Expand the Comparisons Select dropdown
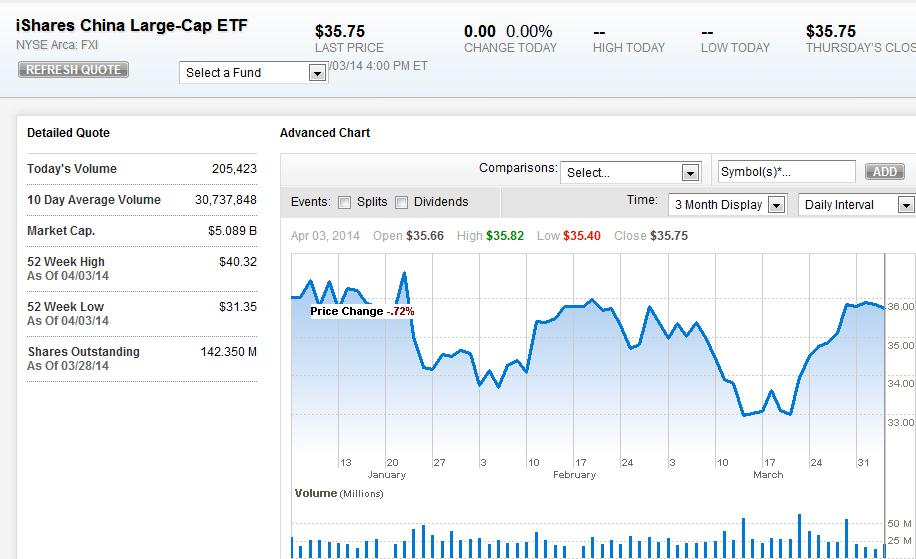The height and width of the screenshot is (559, 916). coord(630,172)
